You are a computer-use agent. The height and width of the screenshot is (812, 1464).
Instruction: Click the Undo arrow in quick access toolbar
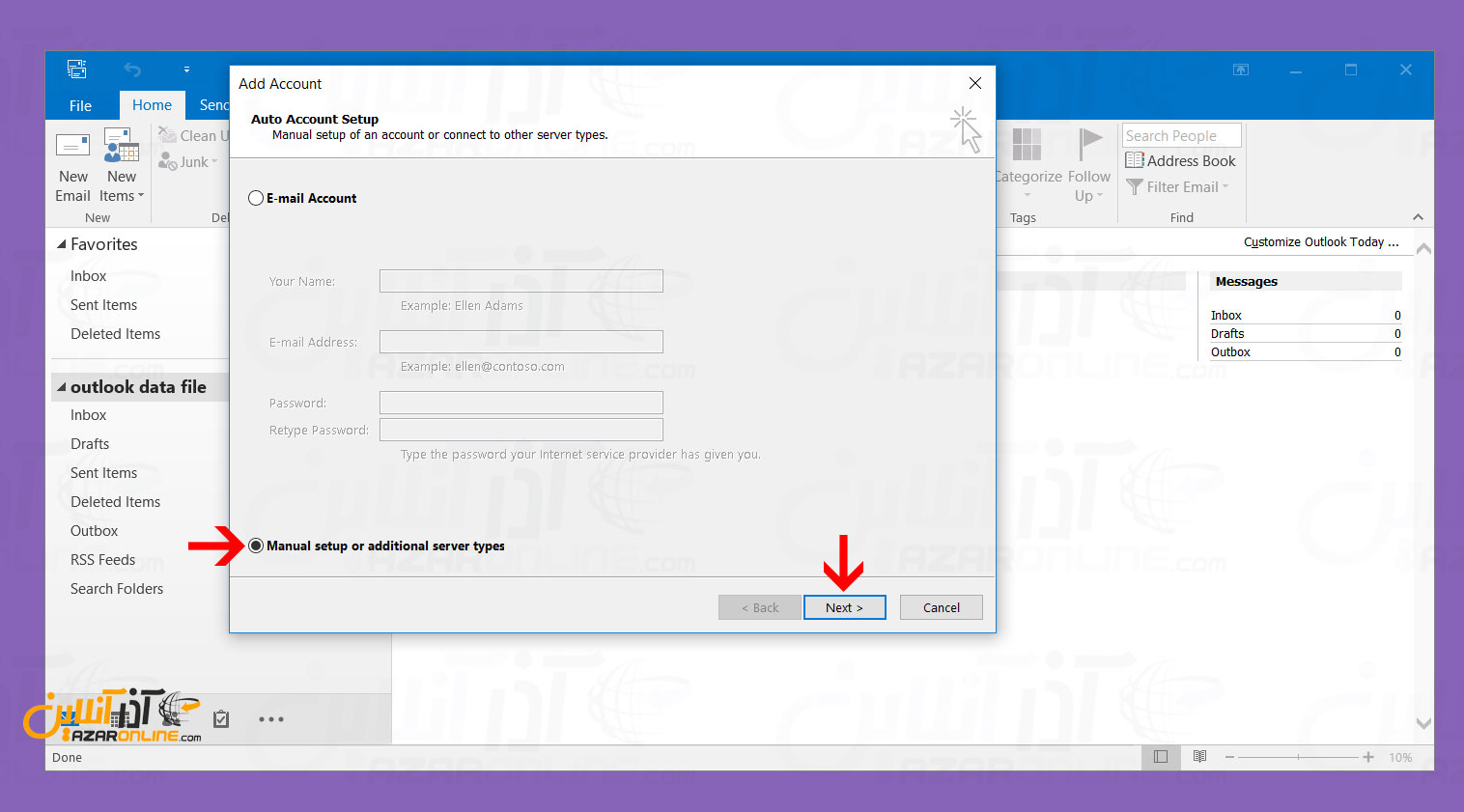(x=132, y=70)
